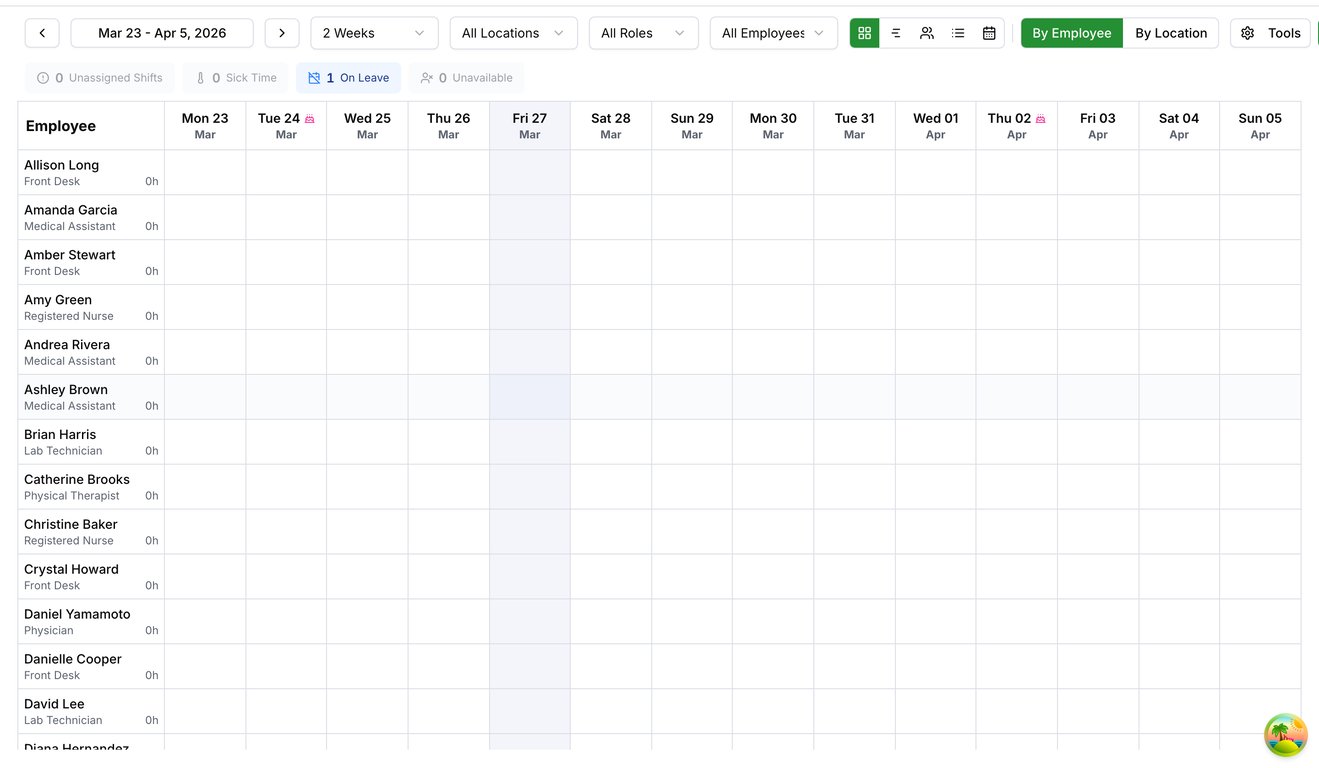This screenshot has width=1319, height=768.
Task: Go to the previous date range
Action: click(42, 33)
